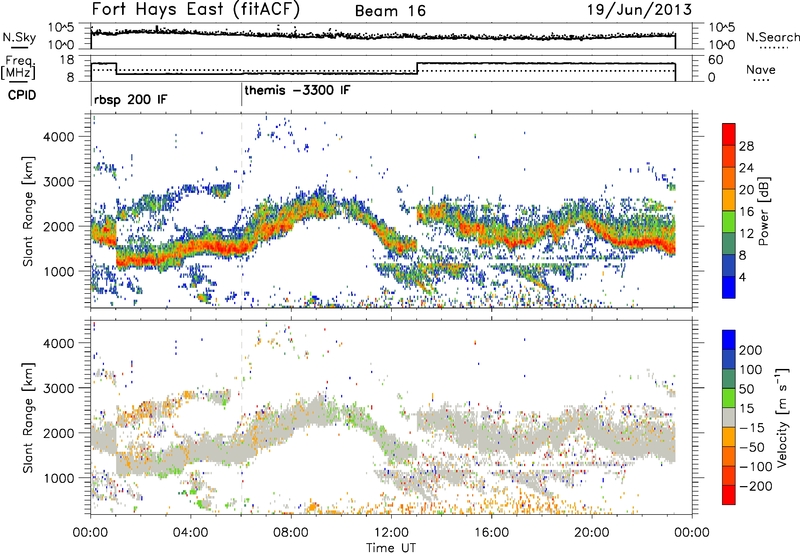Click the '16' tick on Power colorbar
The image size is (800, 554).
point(746,212)
